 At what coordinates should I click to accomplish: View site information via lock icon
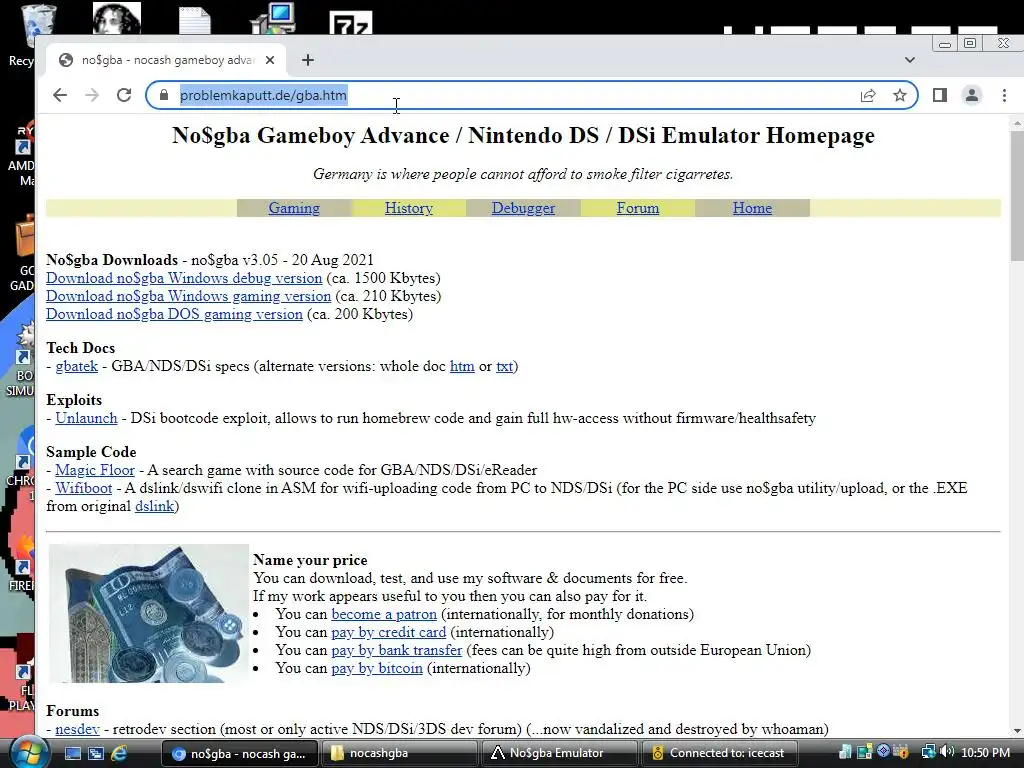pyautogui.click(x=163, y=95)
